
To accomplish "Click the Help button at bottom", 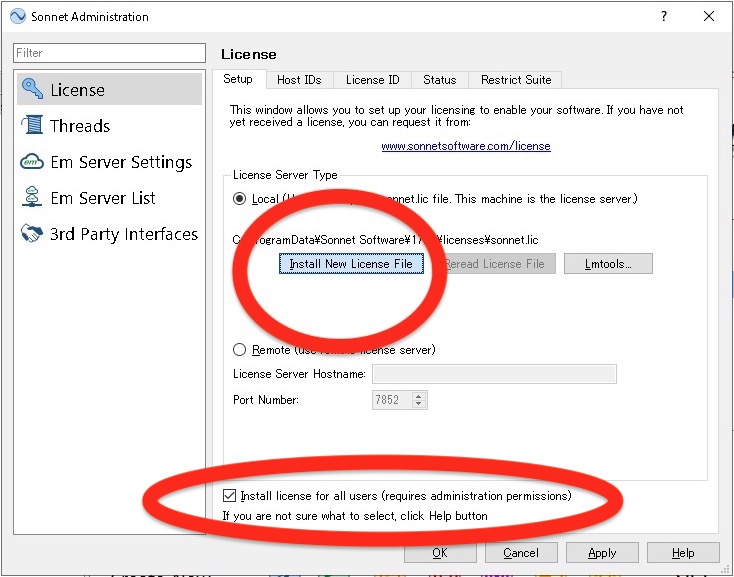I will click(683, 553).
